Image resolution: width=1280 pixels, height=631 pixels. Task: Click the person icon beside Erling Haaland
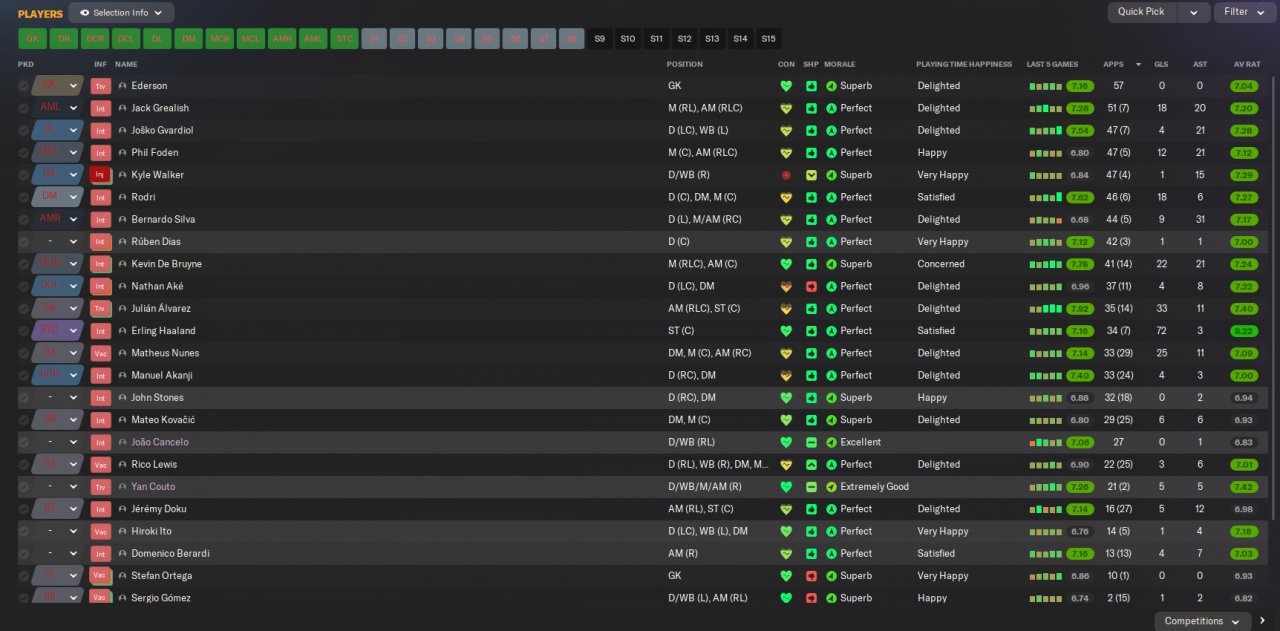(x=122, y=331)
